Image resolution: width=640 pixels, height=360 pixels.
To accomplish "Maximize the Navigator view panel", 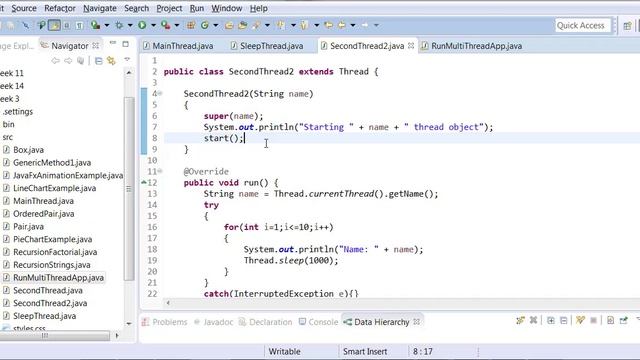I will tap(126, 44).
